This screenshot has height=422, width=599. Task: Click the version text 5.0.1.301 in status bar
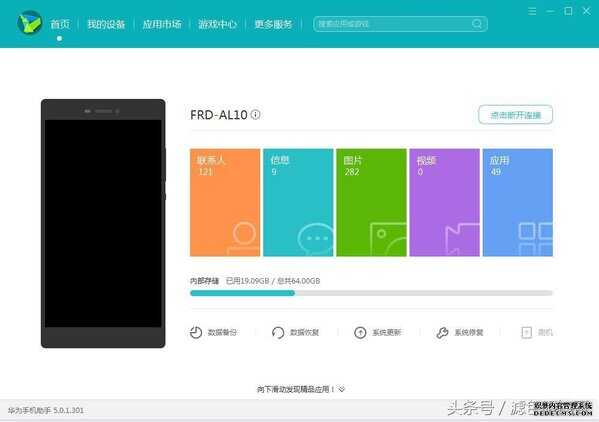pos(68,411)
